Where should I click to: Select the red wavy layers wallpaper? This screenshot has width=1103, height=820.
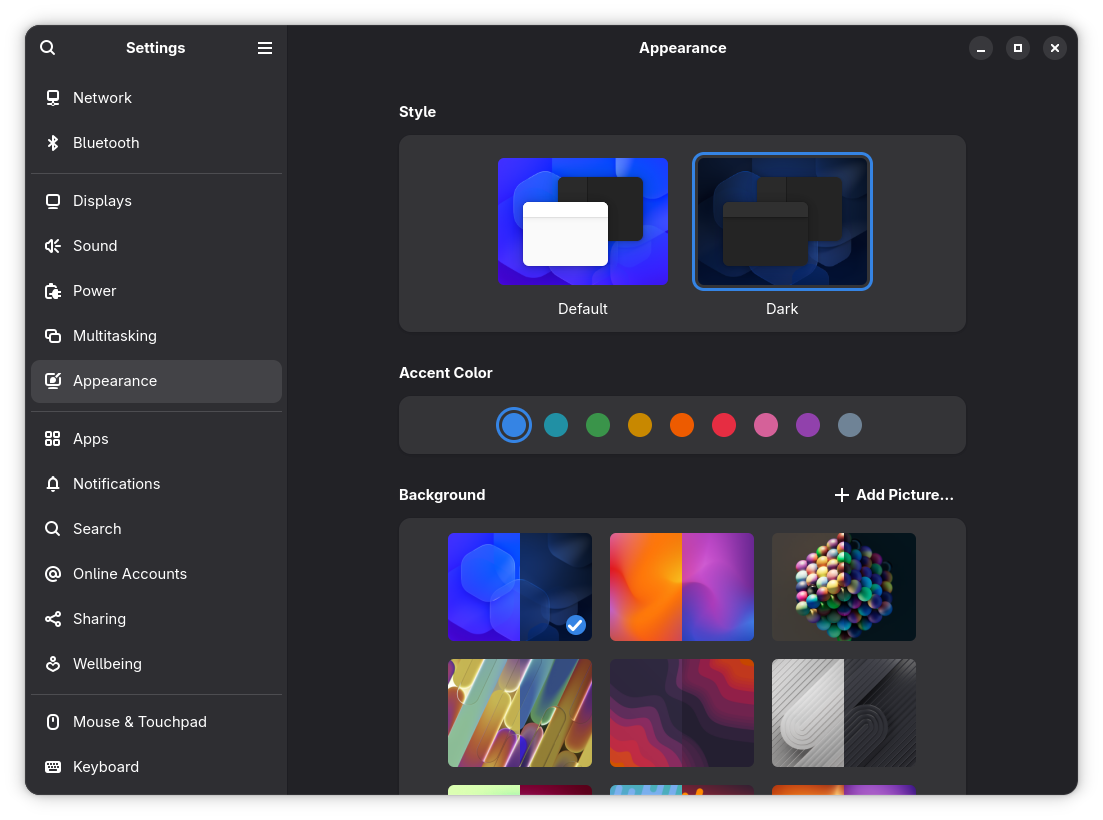coord(682,712)
